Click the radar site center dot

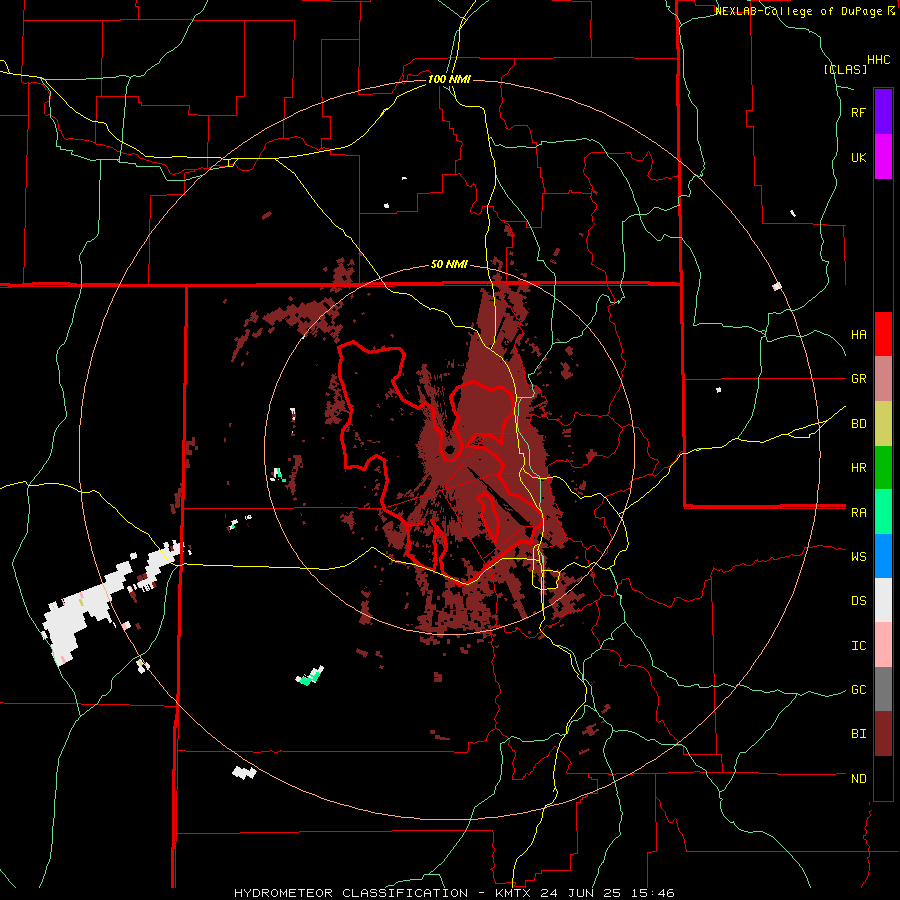tap(449, 449)
